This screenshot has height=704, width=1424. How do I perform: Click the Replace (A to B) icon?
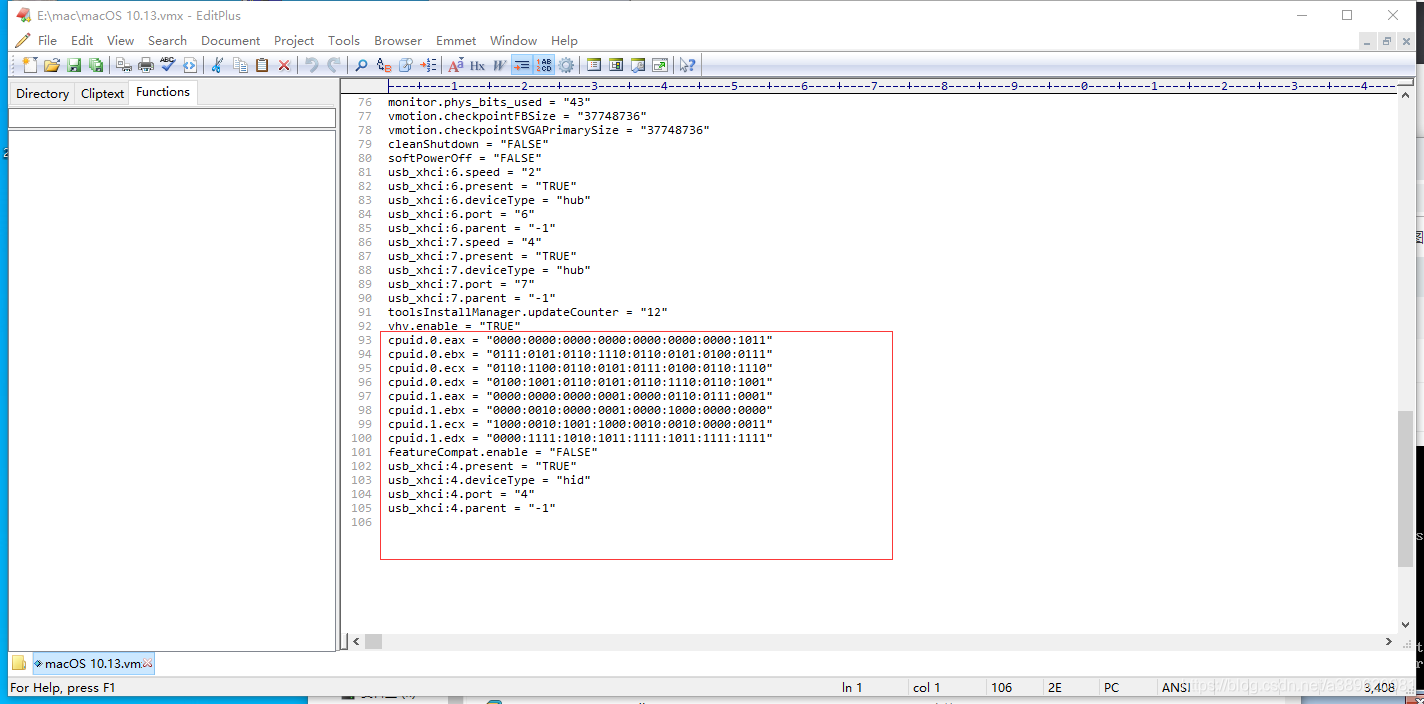pyautogui.click(x=384, y=65)
